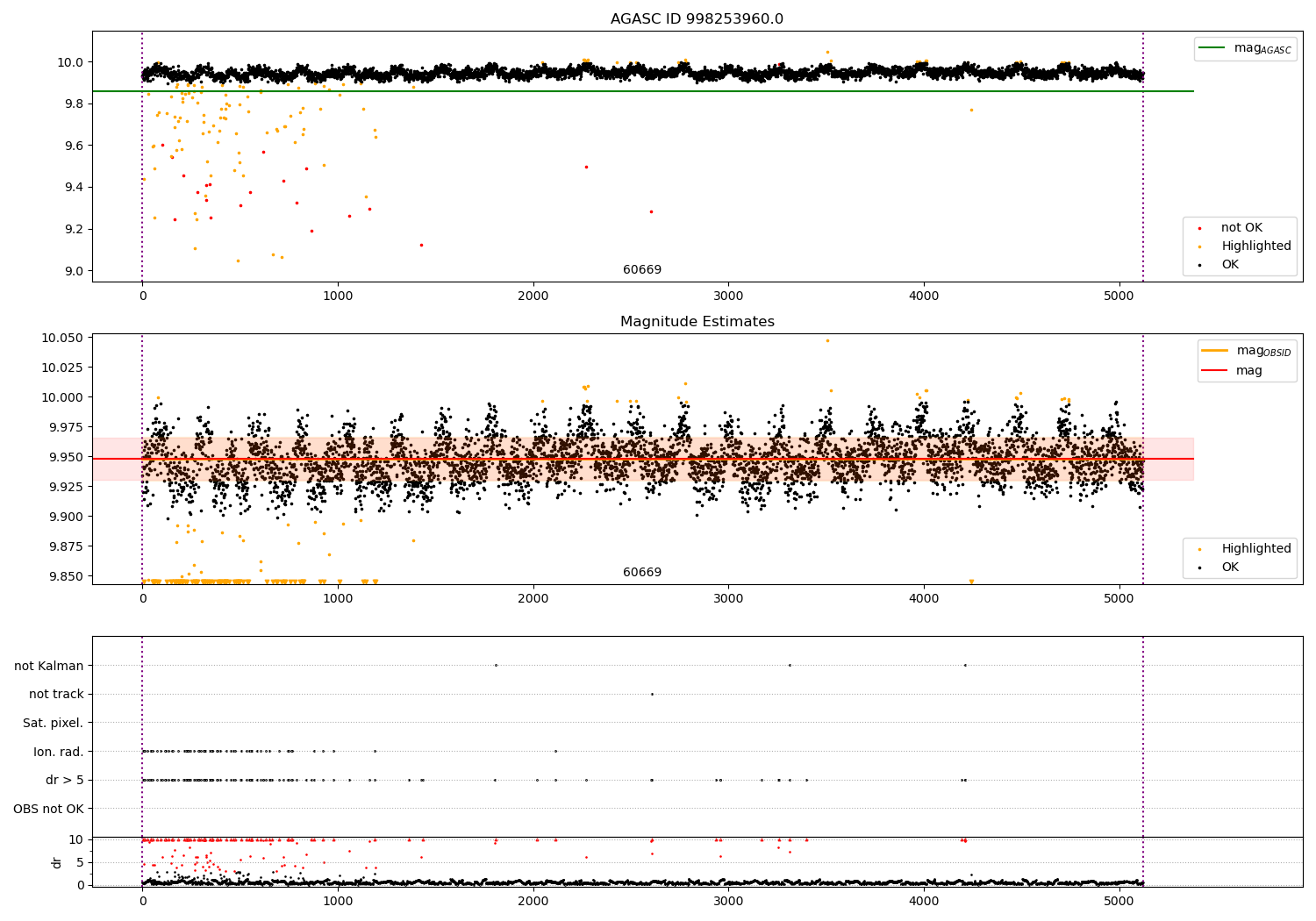
Task: Click the "3000" x-axis tick under the bottom plot
Action: pyautogui.click(x=729, y=901)
